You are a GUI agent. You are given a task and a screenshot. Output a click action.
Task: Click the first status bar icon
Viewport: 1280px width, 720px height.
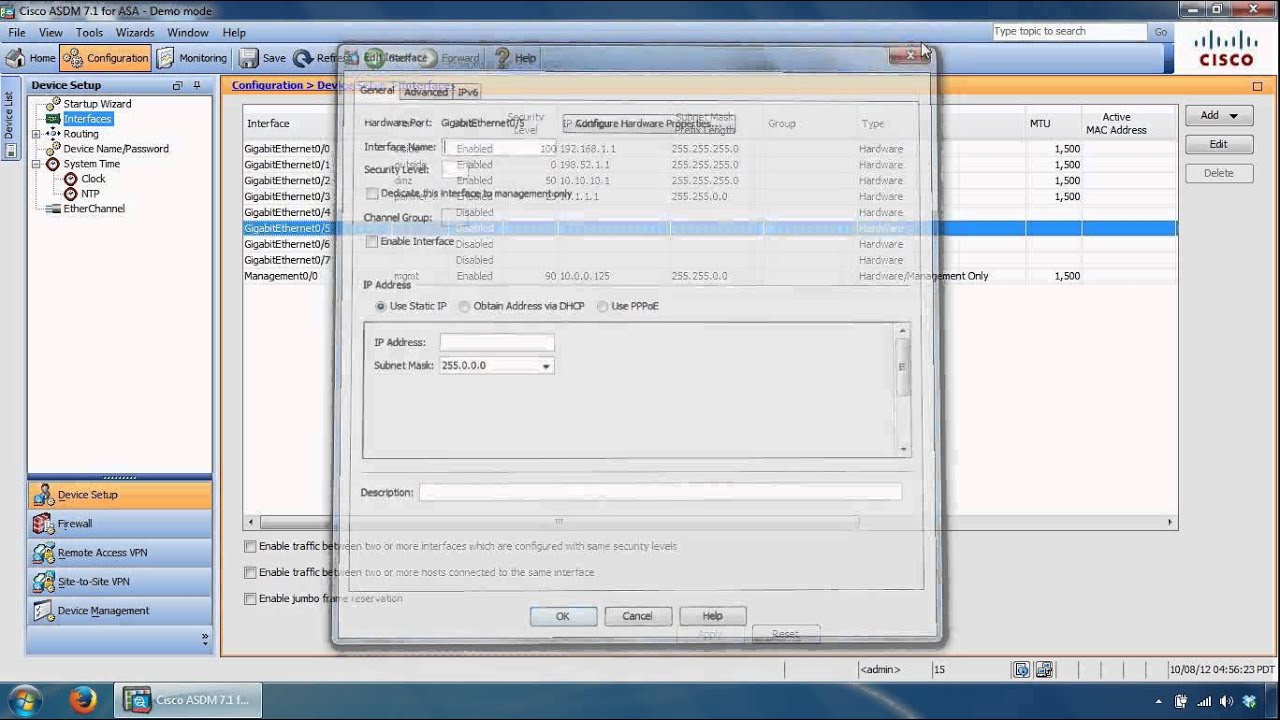[1022, 670]
